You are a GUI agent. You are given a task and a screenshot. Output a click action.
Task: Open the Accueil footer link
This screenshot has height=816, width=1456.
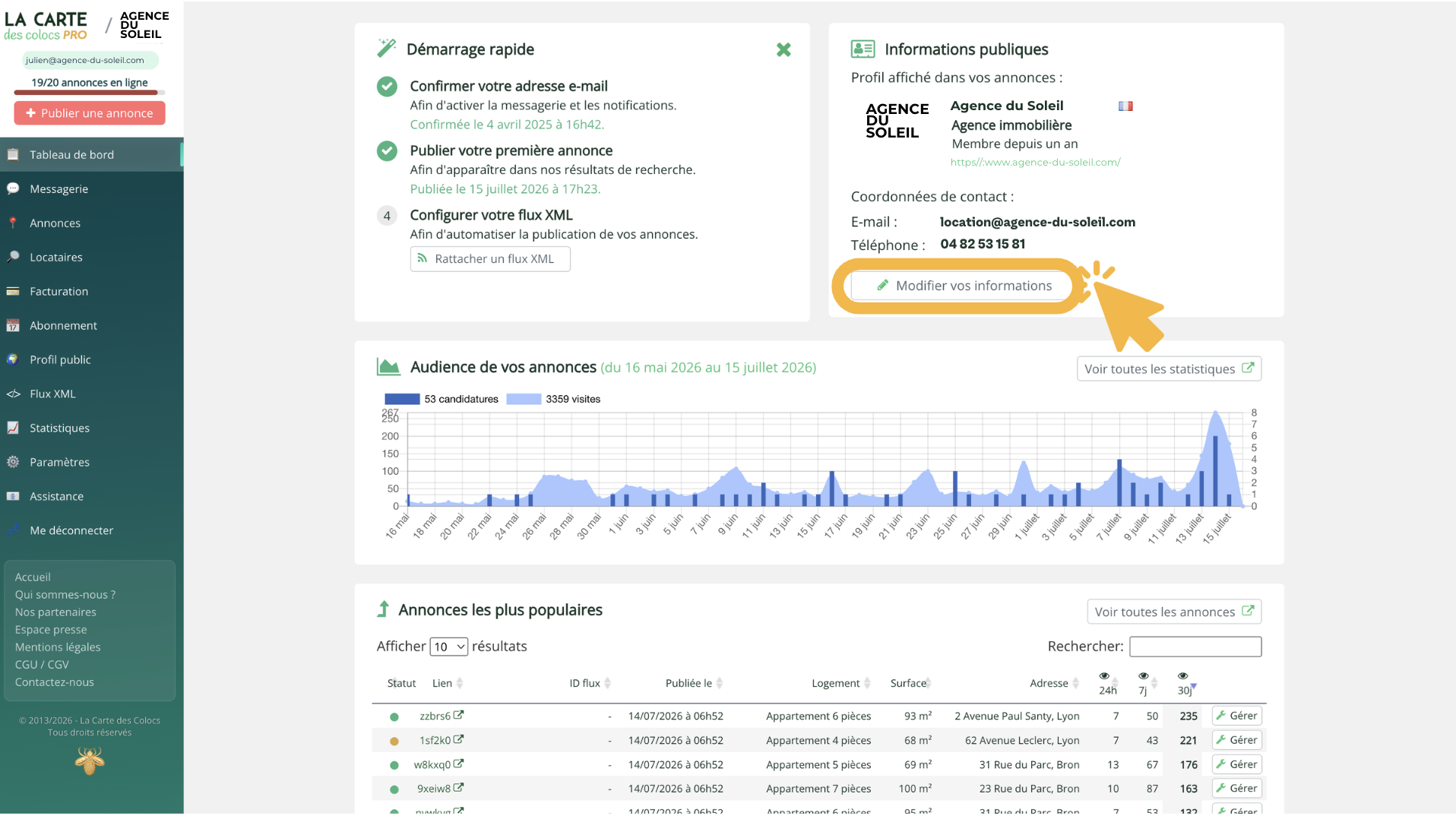(x=33, y=577)
